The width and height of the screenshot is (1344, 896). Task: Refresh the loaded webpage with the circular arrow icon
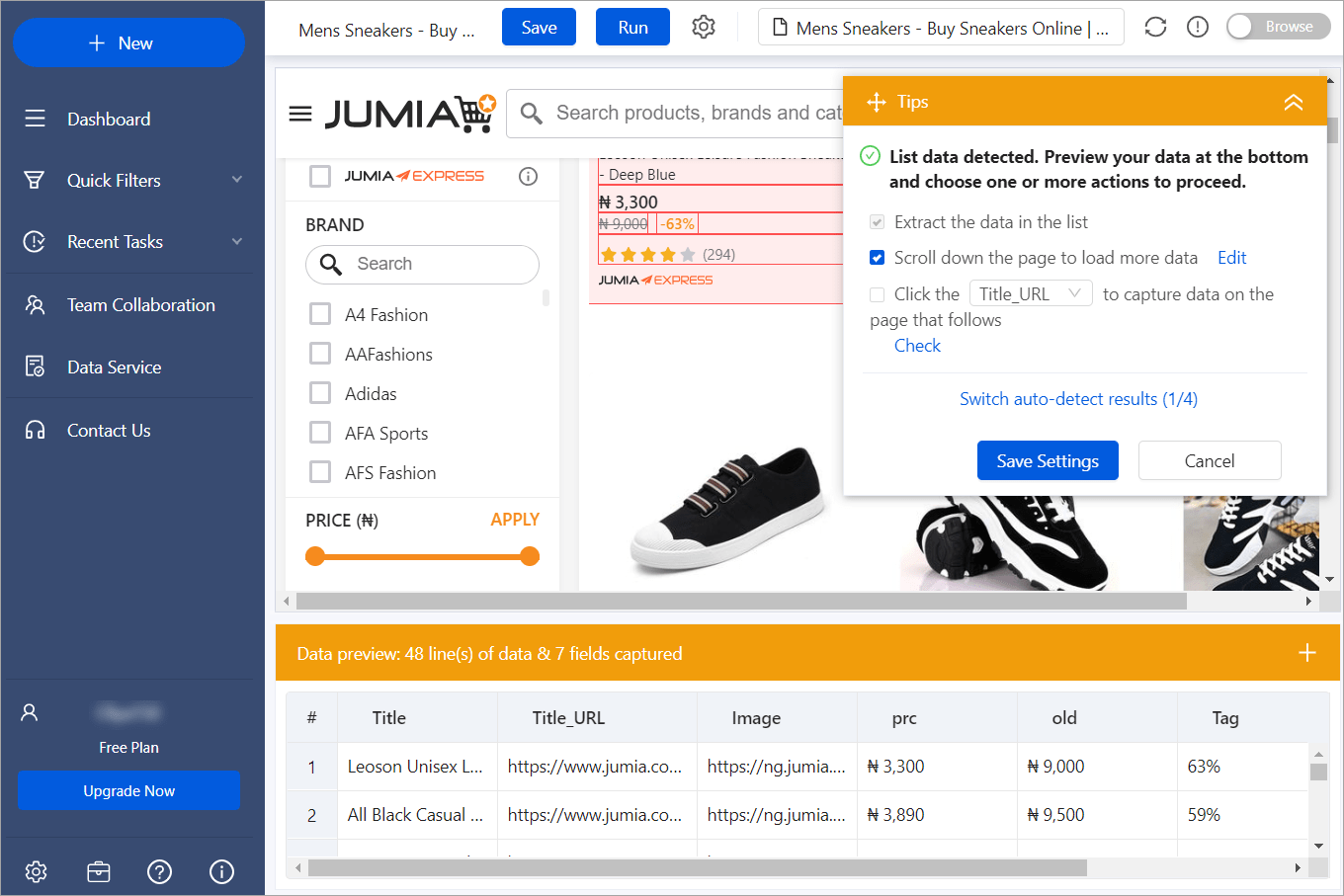pyautogui.click(x=1154, y=27)
